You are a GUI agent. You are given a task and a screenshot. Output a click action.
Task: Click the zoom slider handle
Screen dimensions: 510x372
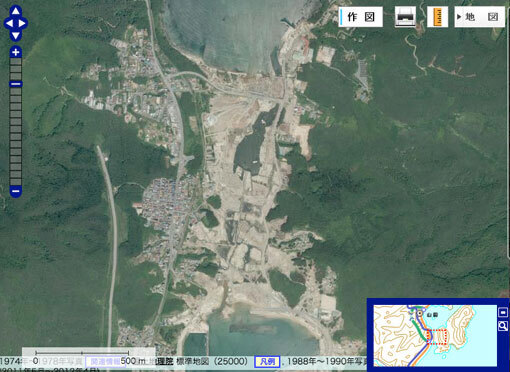click(x=16, y=84)
